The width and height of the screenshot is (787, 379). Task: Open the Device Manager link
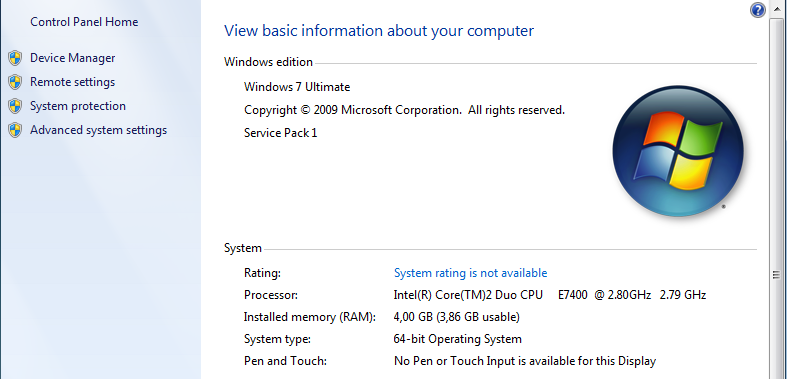(73, 58)
